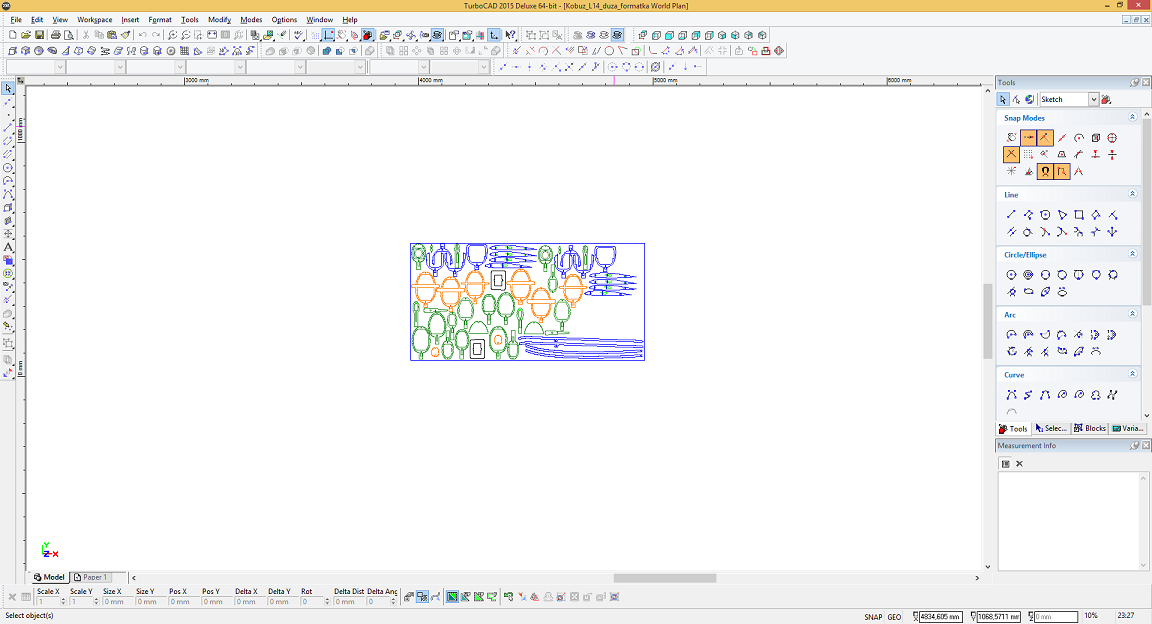Switch to the Paper 1 tab
1152x624 pixels.
coord(91,578)
